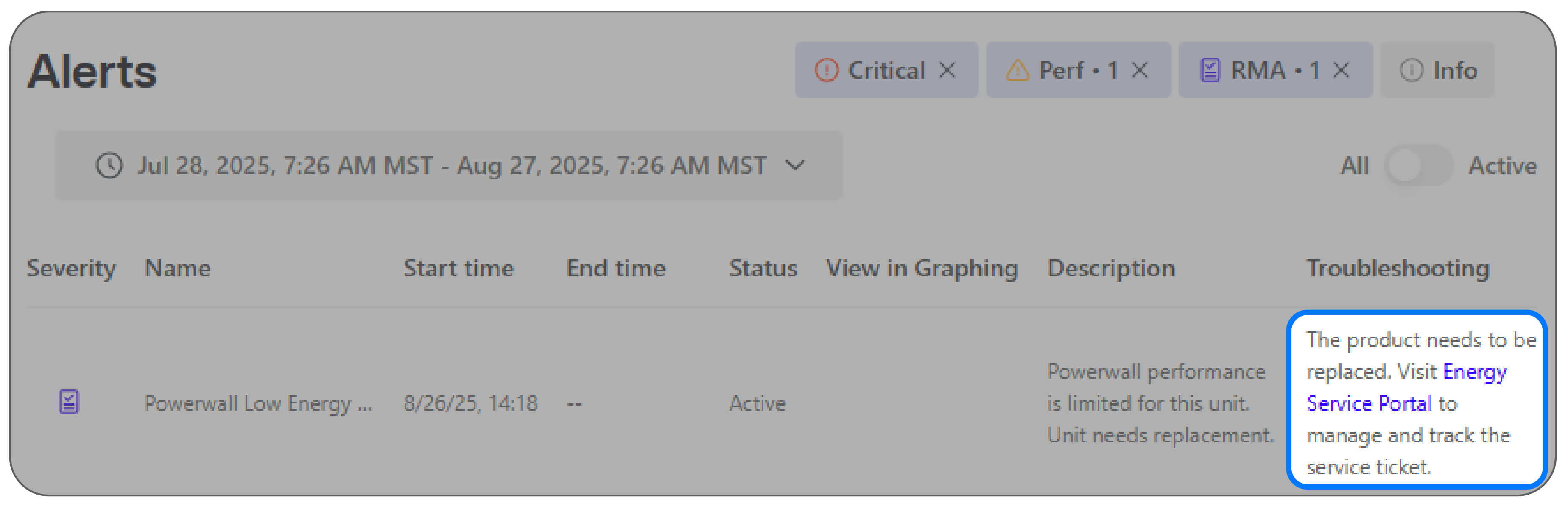1568x509 pixels.
Task: Sort by the Start time column header
Action: pyautogui.click(x=459, y=269)
